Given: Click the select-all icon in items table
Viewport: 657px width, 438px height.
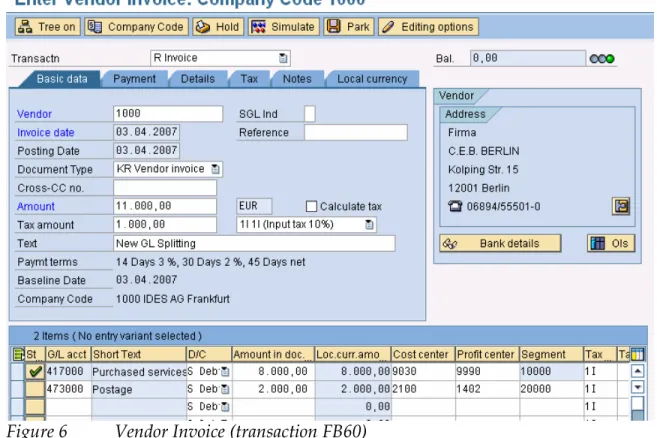Looking at the screenshot, I should pos(18,355).
